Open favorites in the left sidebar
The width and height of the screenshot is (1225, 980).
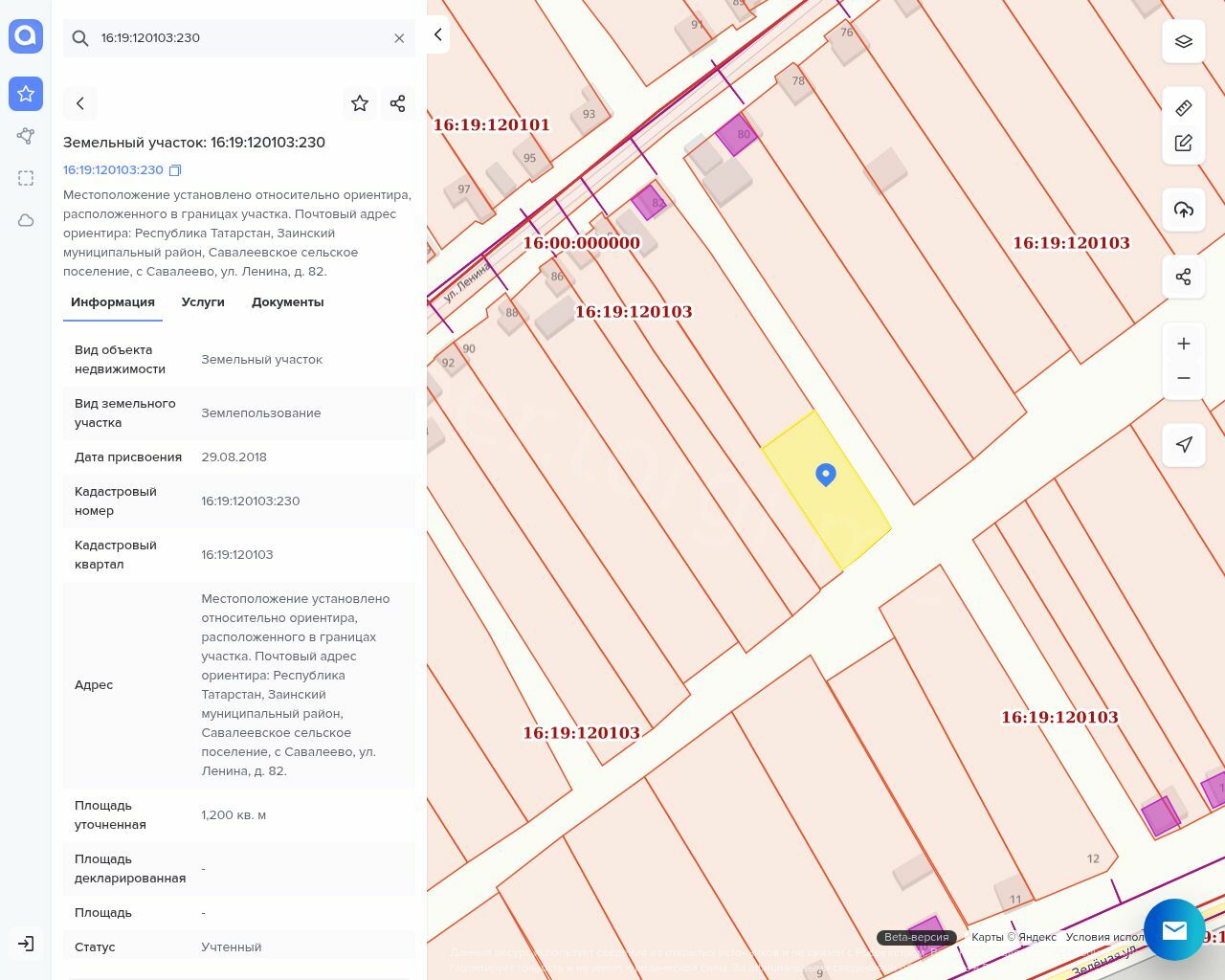point(26,94)
